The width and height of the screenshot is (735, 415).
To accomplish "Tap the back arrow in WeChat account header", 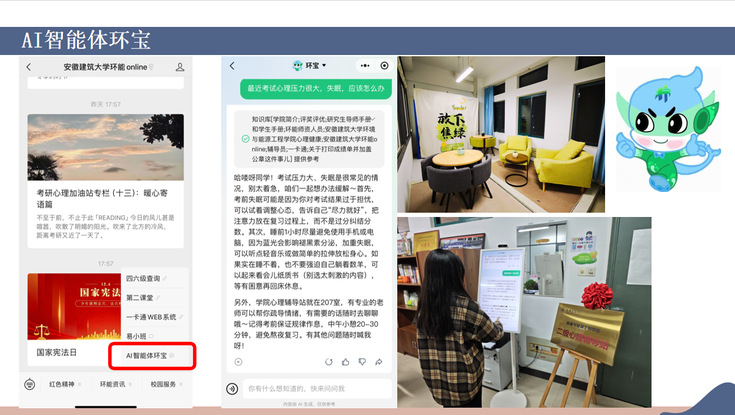I will pyautogui.click(x=29, y=67).
